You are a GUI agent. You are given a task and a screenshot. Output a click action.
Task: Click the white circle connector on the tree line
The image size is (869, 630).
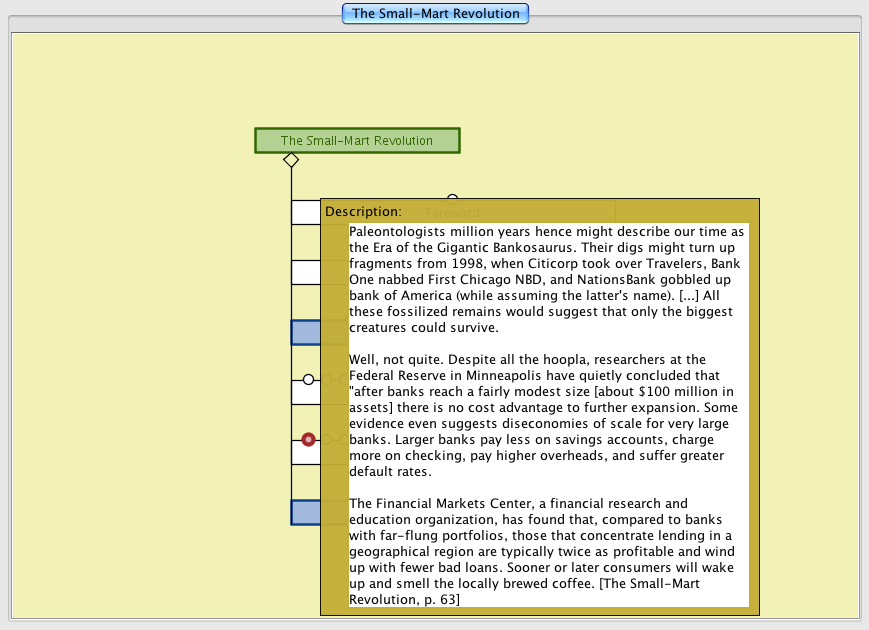pos(308,379)
